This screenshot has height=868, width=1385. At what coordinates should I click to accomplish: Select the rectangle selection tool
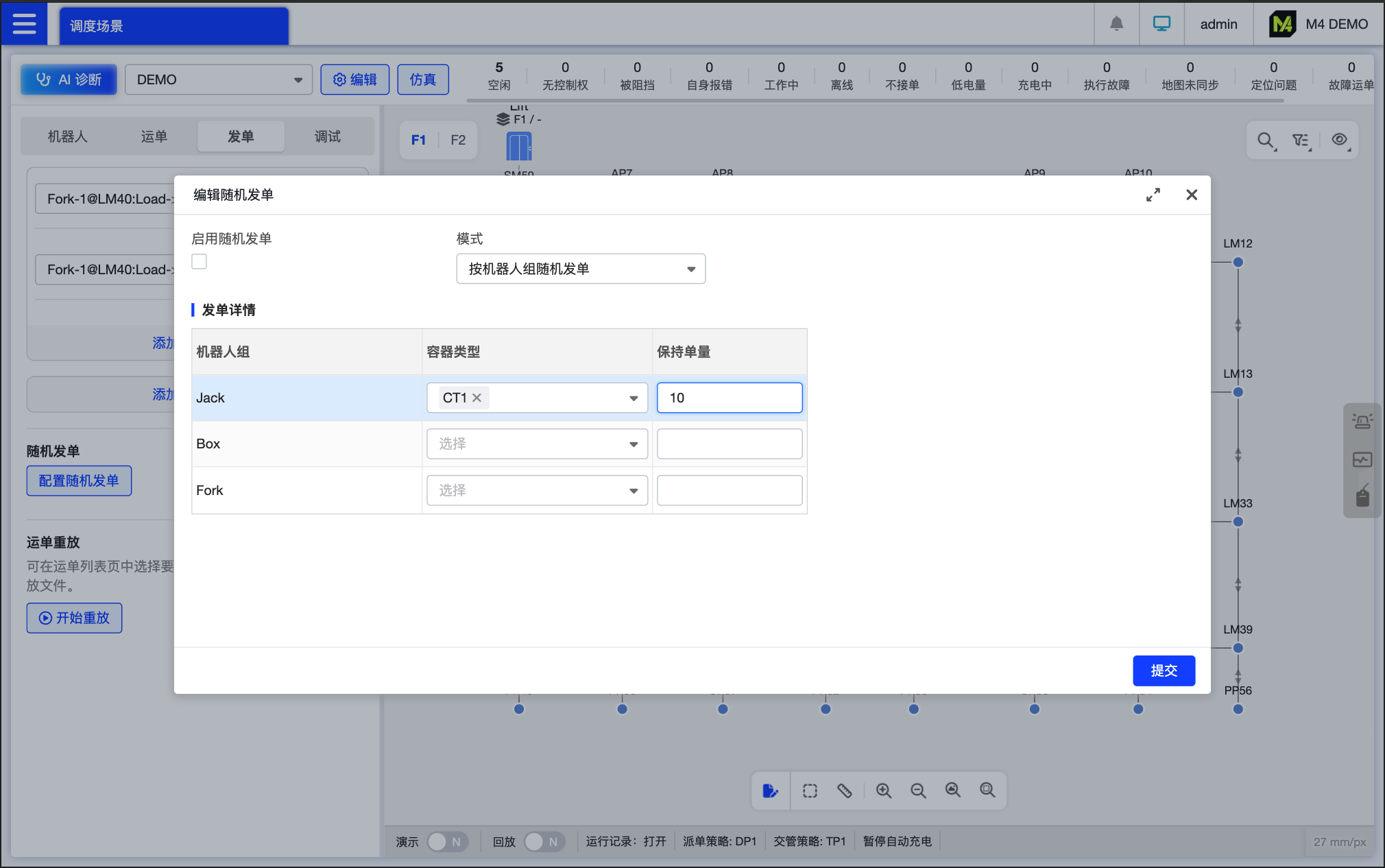pos(810,791)
